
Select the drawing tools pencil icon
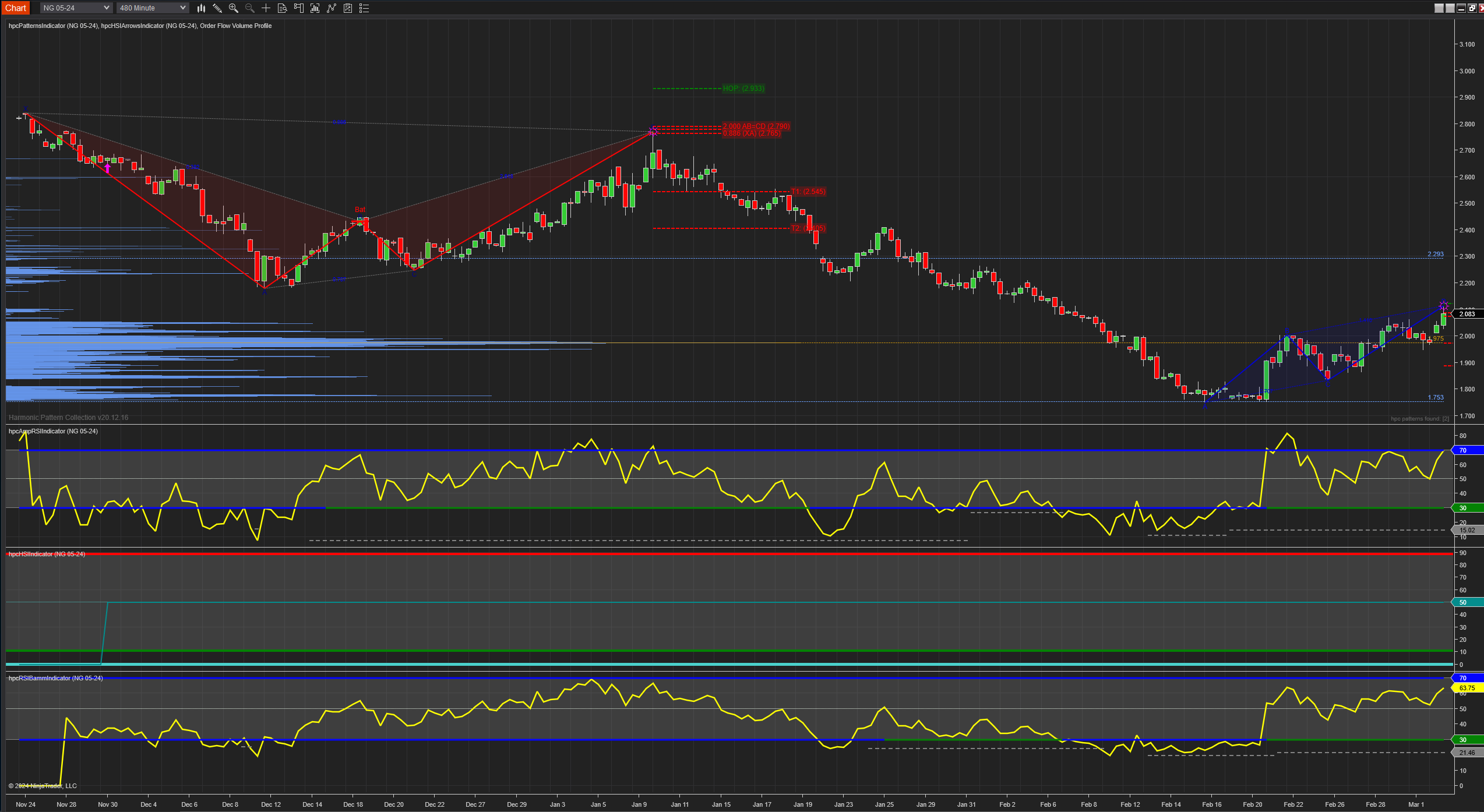217,8
